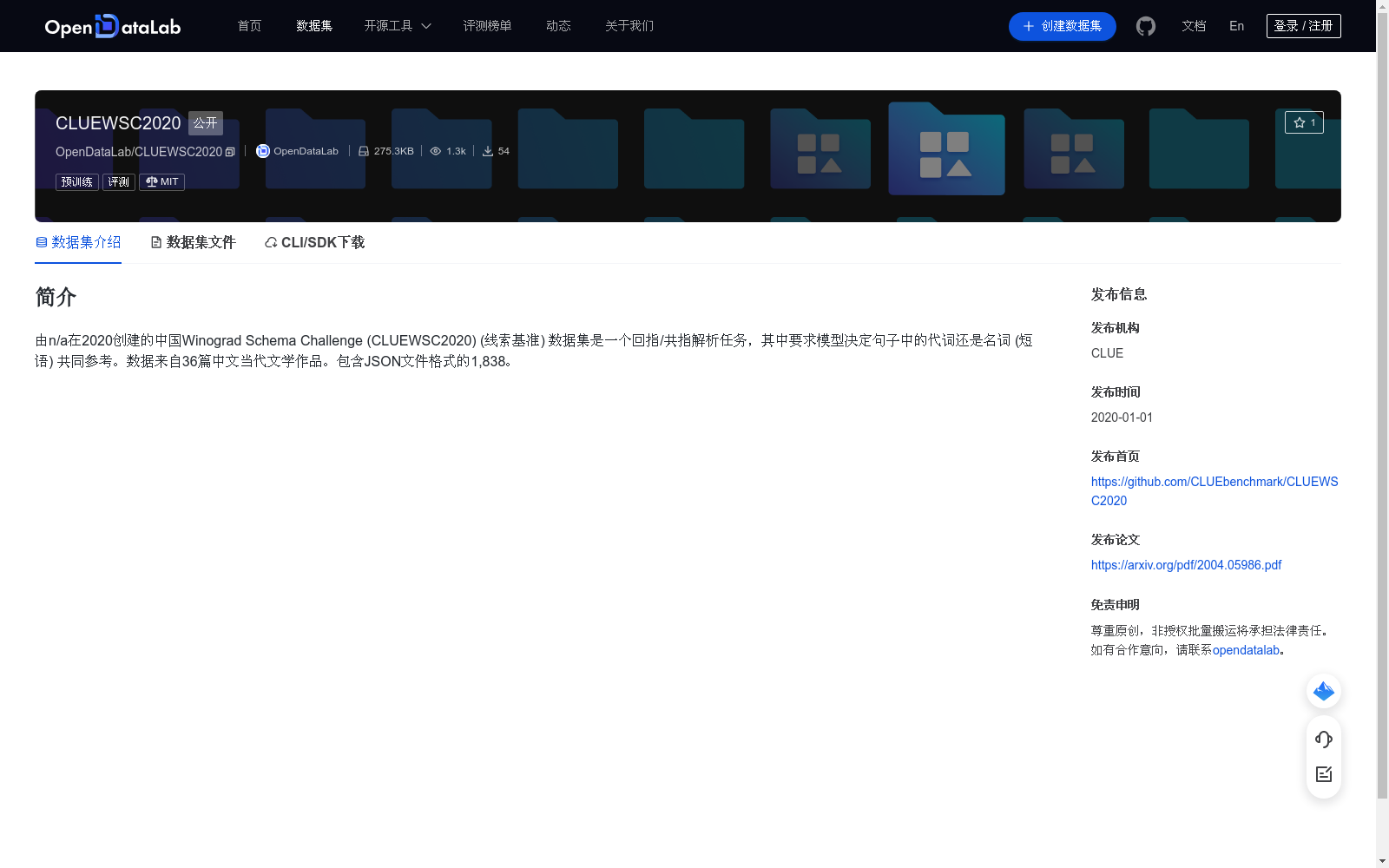Open the feedback edit icon
Viewport: 1389px width, 868px height.
pos(1323,774)
